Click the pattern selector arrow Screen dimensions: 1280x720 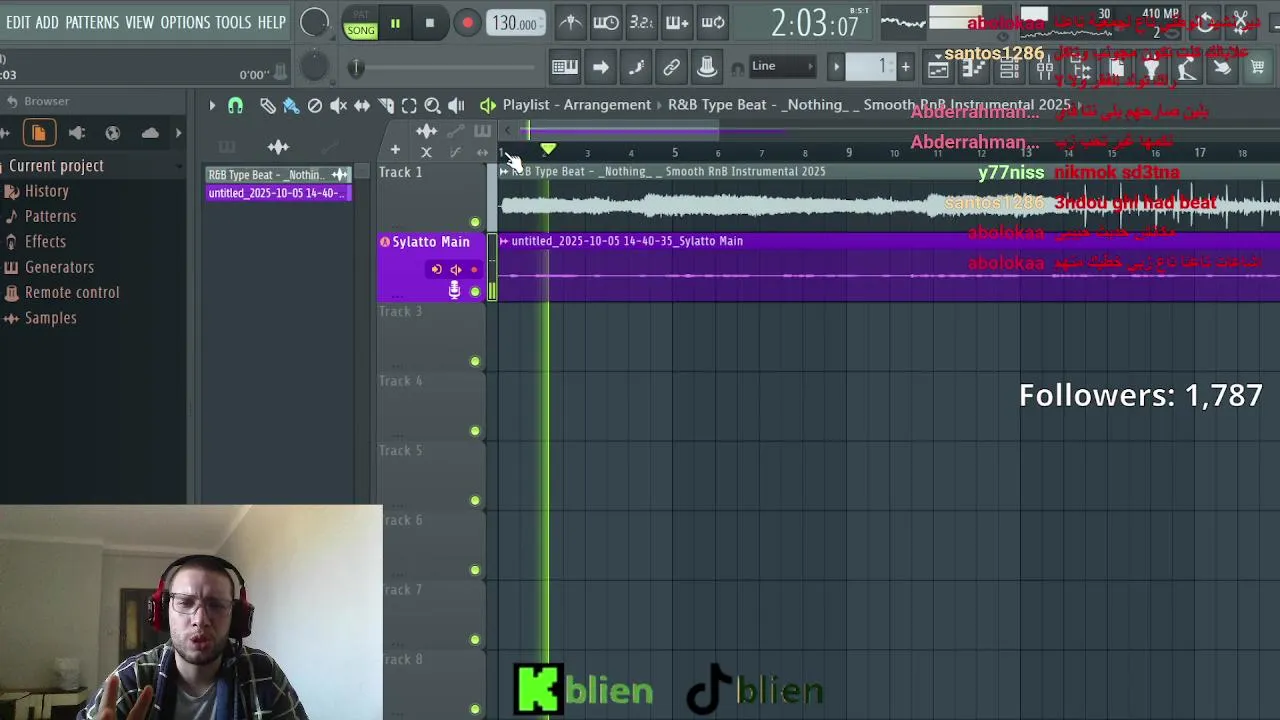[x=836, y=67]
